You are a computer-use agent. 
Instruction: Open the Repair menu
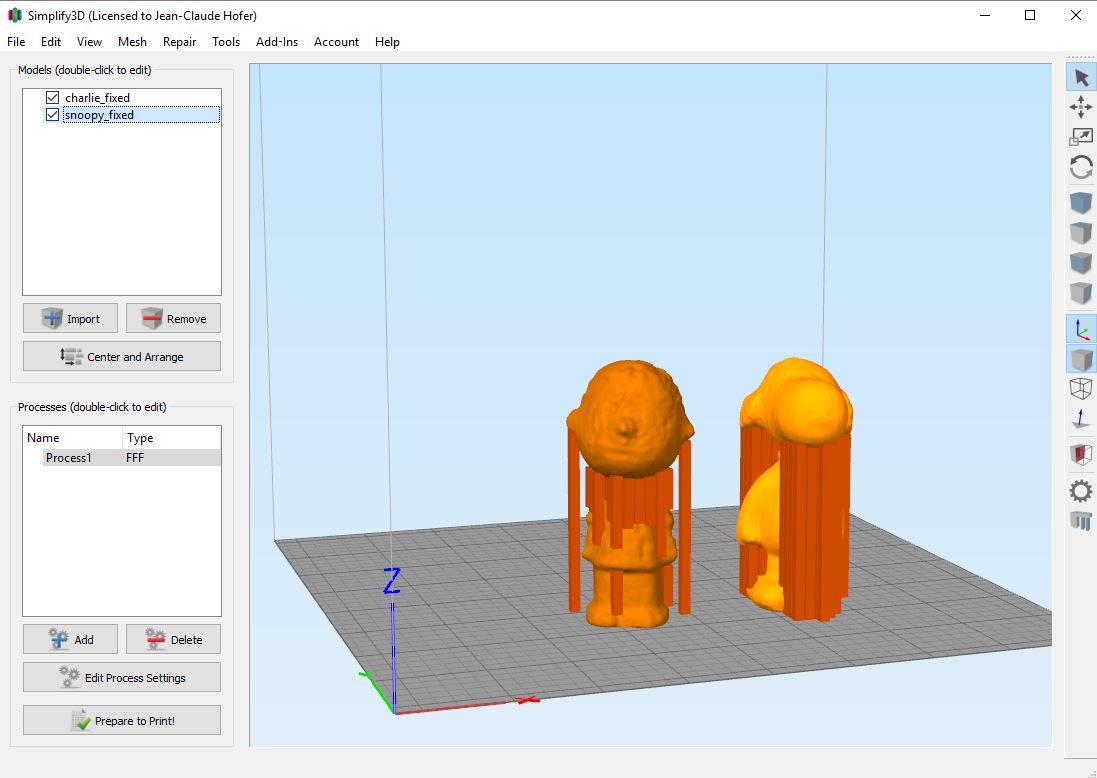[x=179, y=42]
